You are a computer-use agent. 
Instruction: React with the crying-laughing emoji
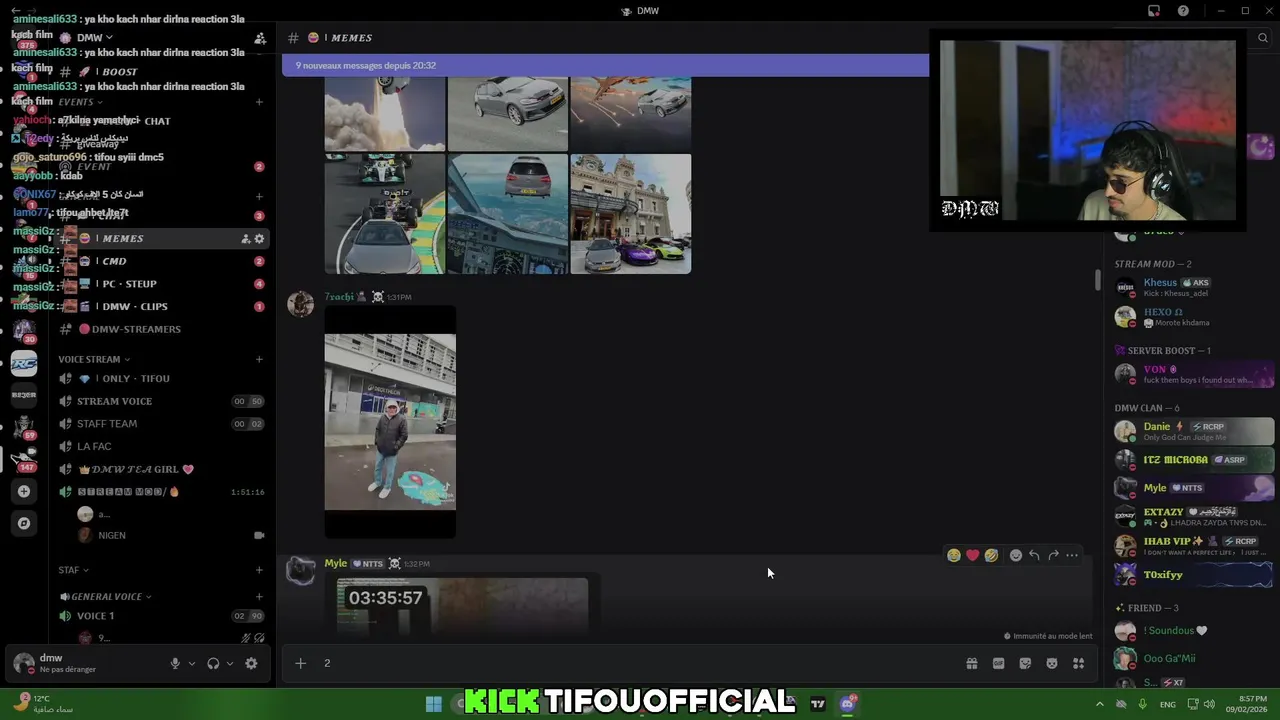[954, 555]
